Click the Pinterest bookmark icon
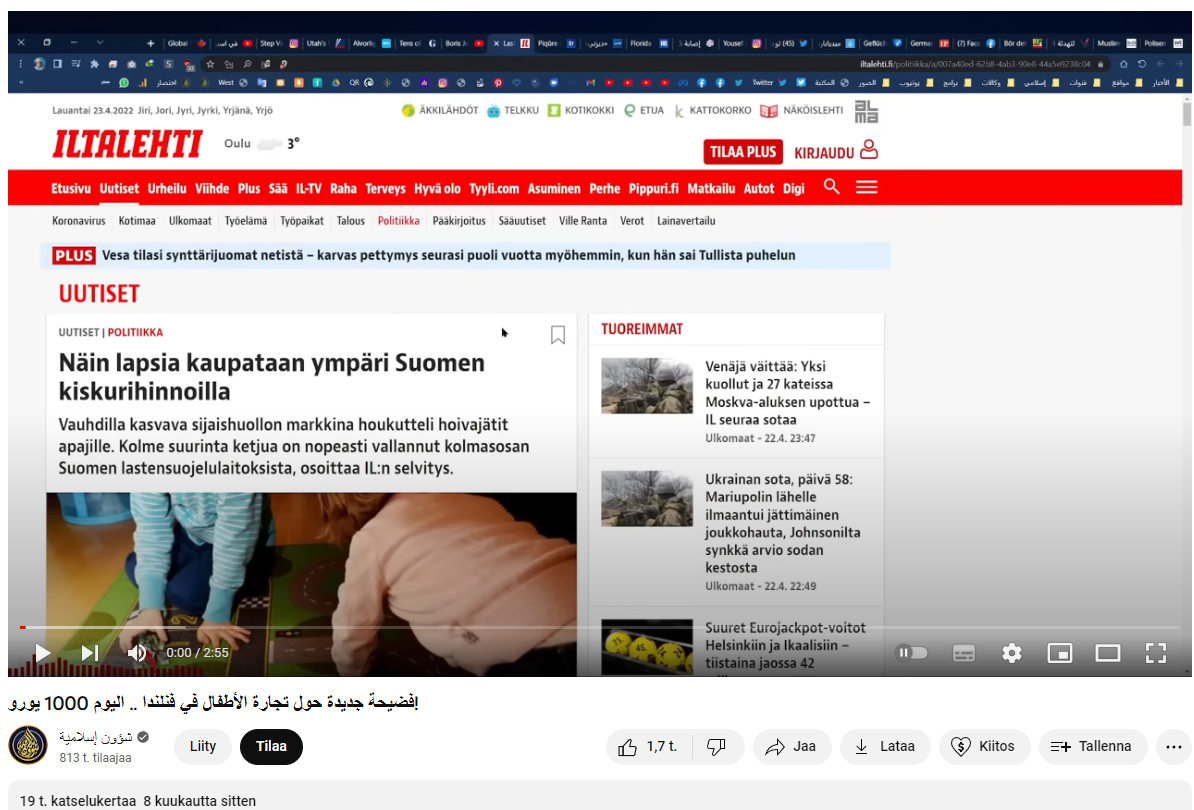Screen dimensions: 1194x810 (x=498, y=82)
